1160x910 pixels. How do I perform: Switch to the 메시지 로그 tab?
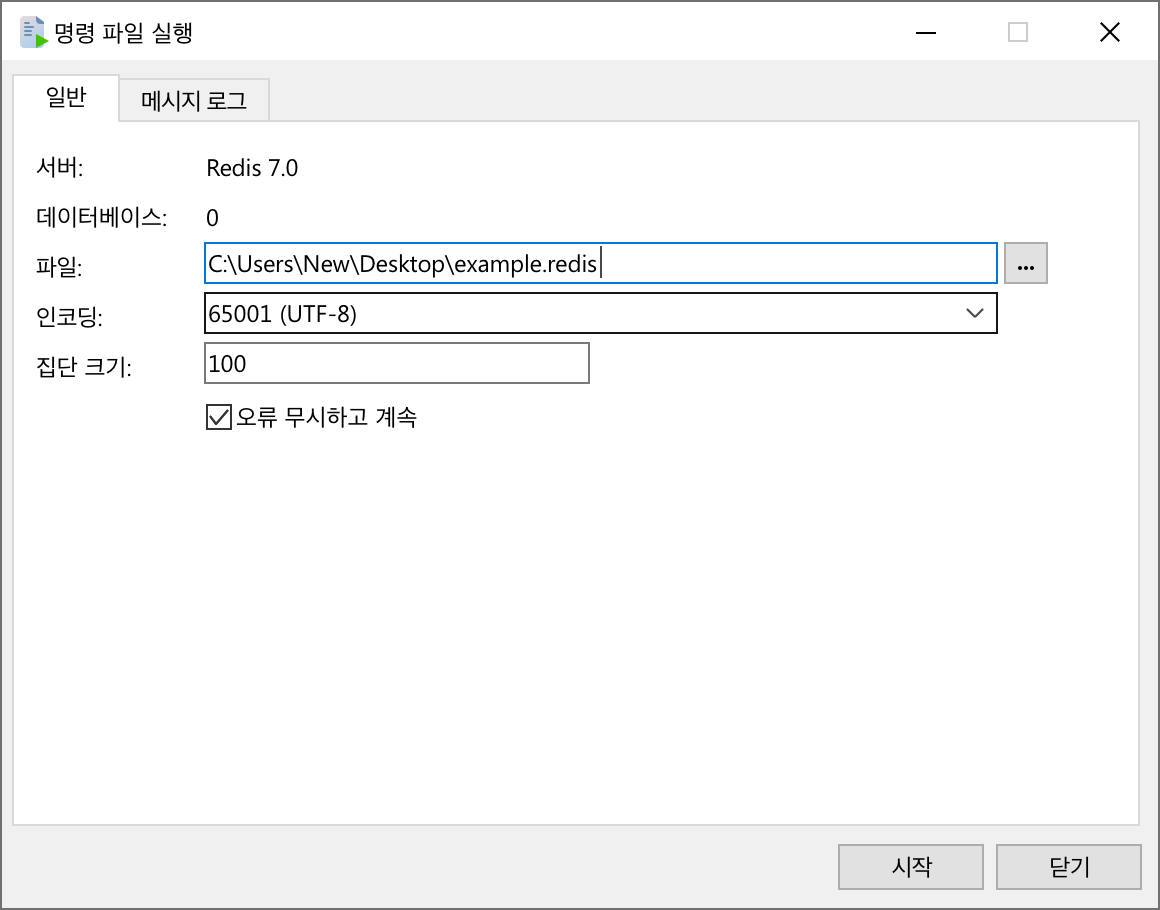(193, 100)
